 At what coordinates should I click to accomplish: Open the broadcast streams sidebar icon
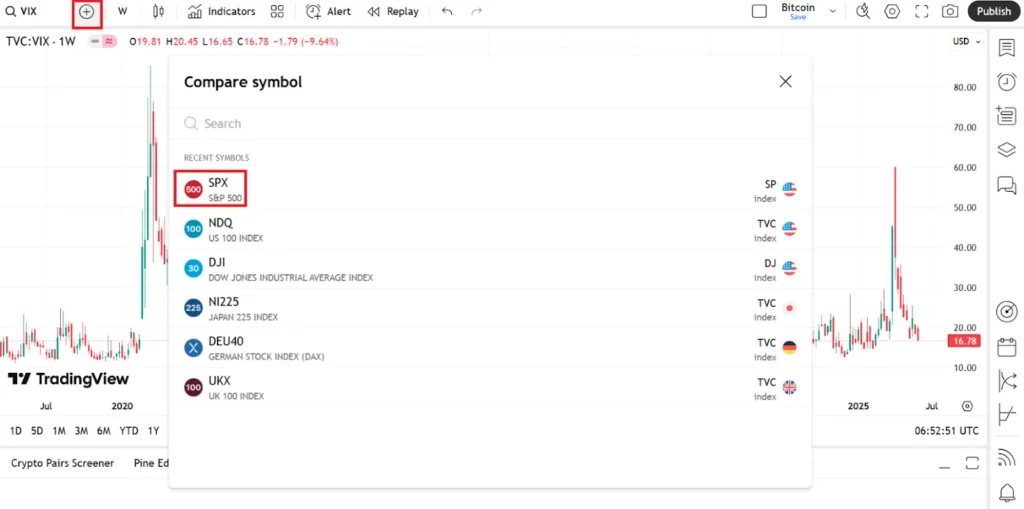pos(1006,457)
